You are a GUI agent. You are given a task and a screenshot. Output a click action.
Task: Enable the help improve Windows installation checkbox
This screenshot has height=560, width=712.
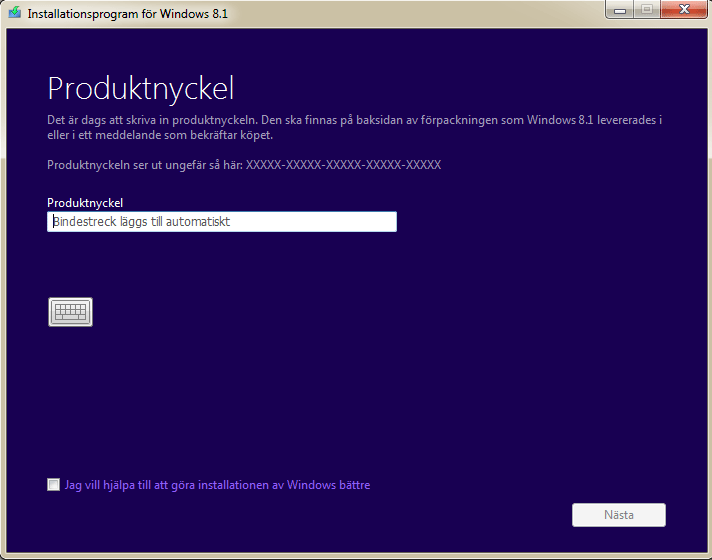[53, 485]
